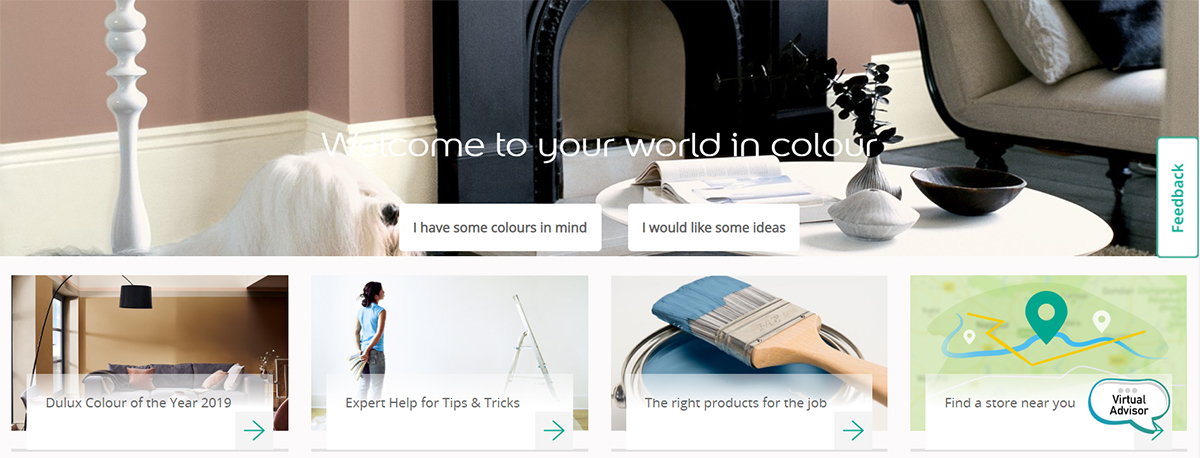Click the small white map pin on the right
The image size is (1200, 458).
(1101, 322)
